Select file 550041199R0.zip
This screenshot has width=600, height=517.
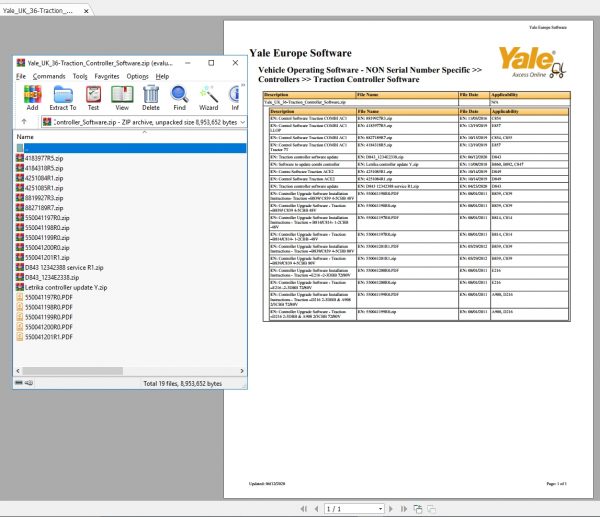[x=43, y=238]
